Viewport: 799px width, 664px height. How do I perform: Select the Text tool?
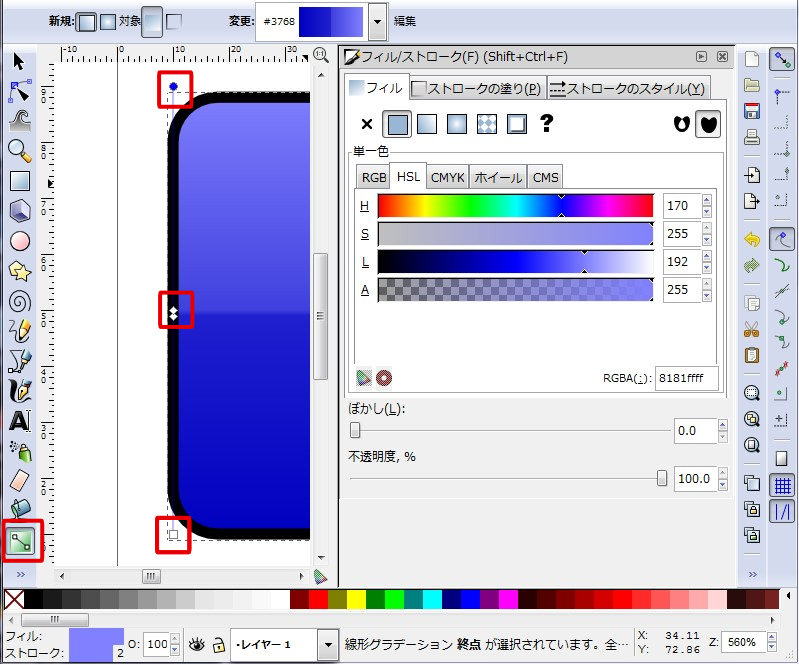[x=20, y=421]
